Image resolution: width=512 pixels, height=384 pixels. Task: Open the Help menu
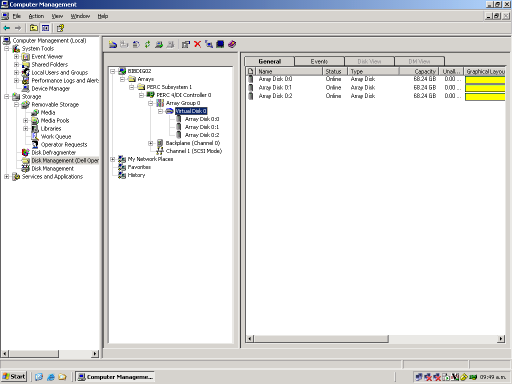click(103, 16)
